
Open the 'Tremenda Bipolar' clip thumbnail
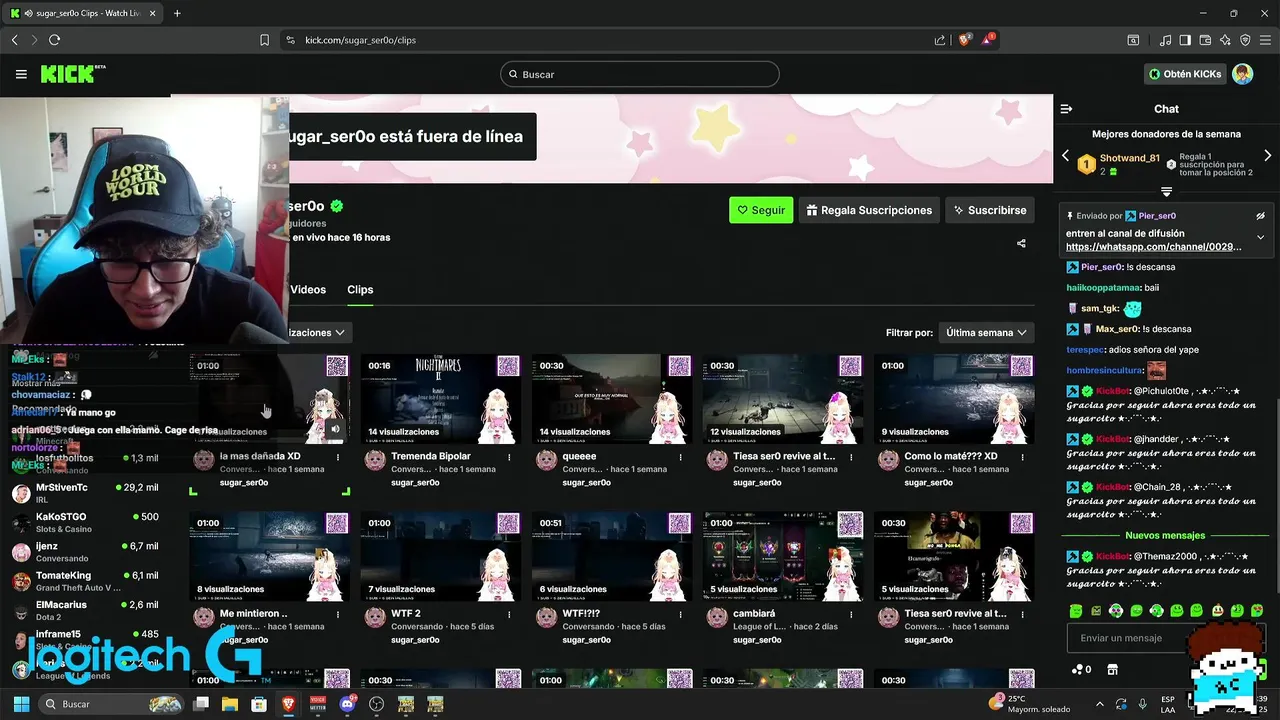coord(440,398)
